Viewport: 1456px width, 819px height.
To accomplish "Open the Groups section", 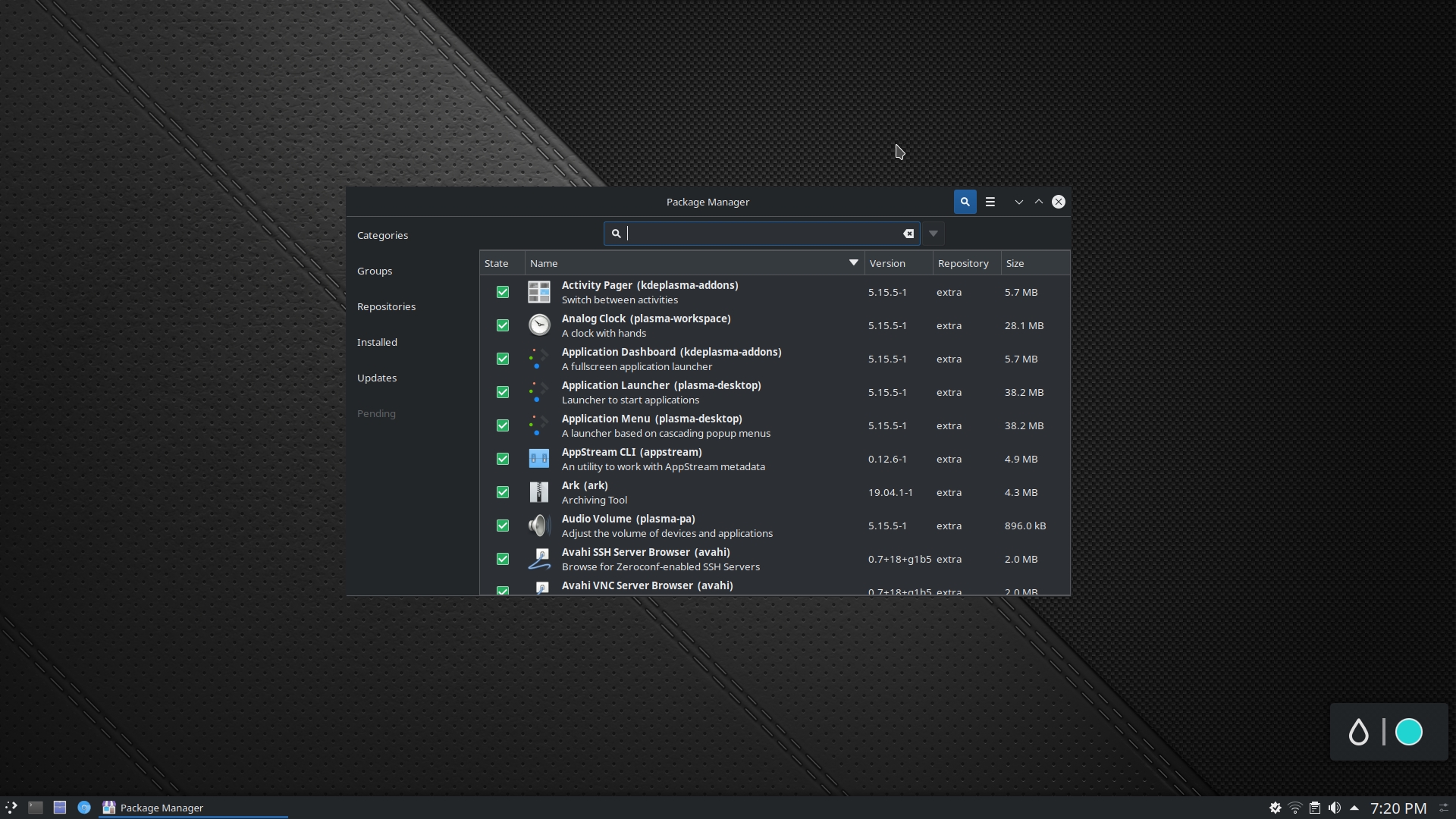I will pyautogui.click(x=375, y=271).
